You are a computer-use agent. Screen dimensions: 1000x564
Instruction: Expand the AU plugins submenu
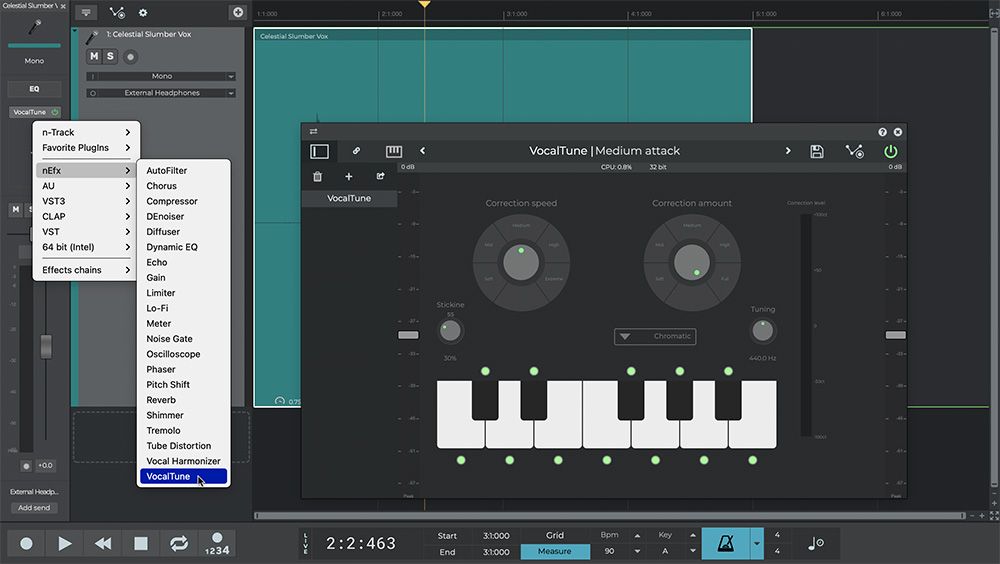point(86,186)
